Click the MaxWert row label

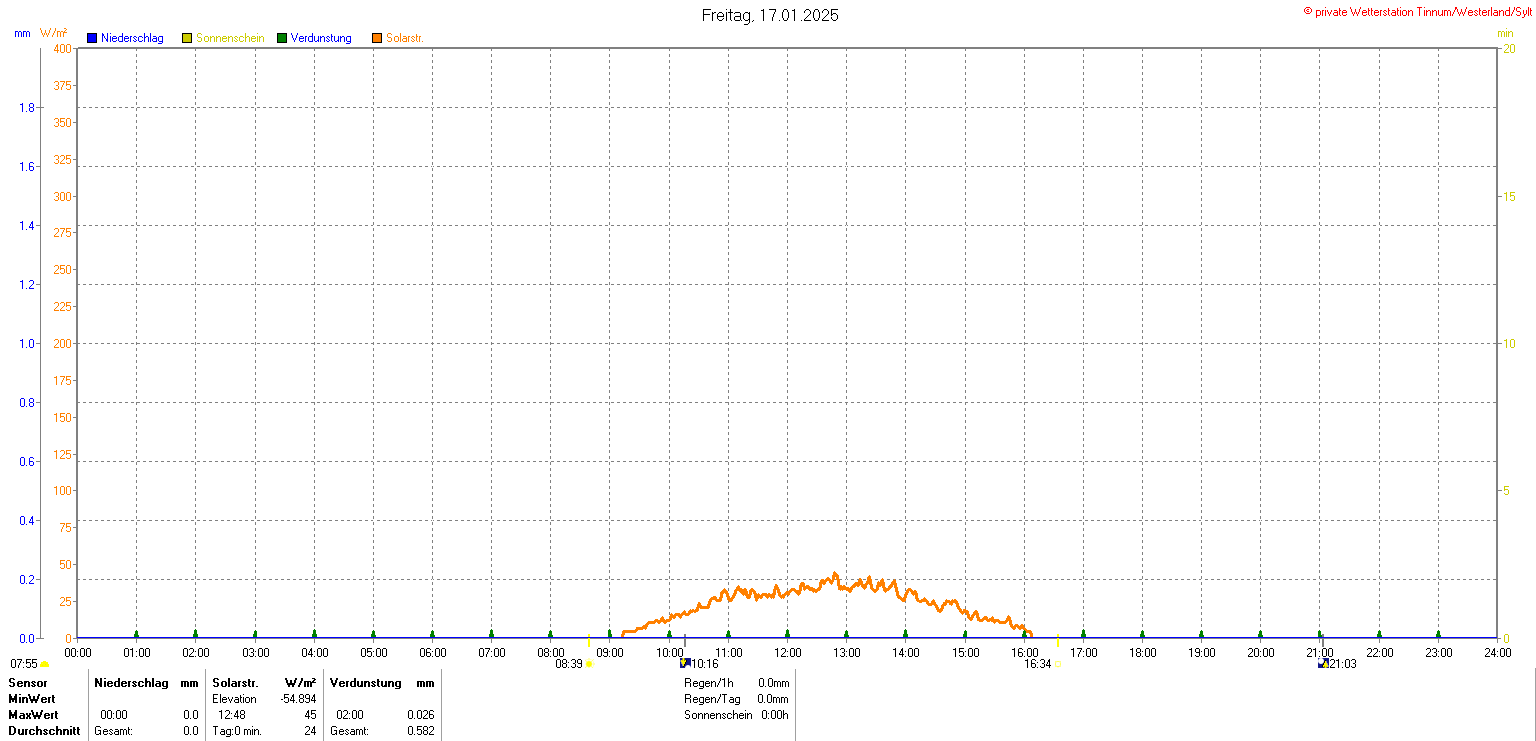32,715
